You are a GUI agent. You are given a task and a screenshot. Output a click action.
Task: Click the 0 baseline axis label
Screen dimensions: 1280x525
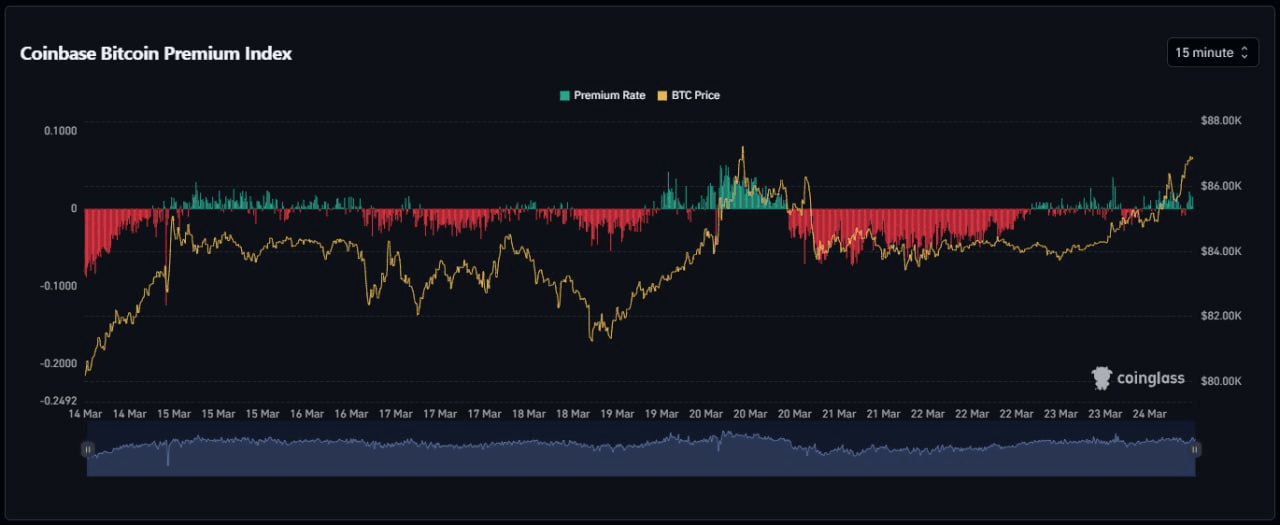[x=74, y=209]
